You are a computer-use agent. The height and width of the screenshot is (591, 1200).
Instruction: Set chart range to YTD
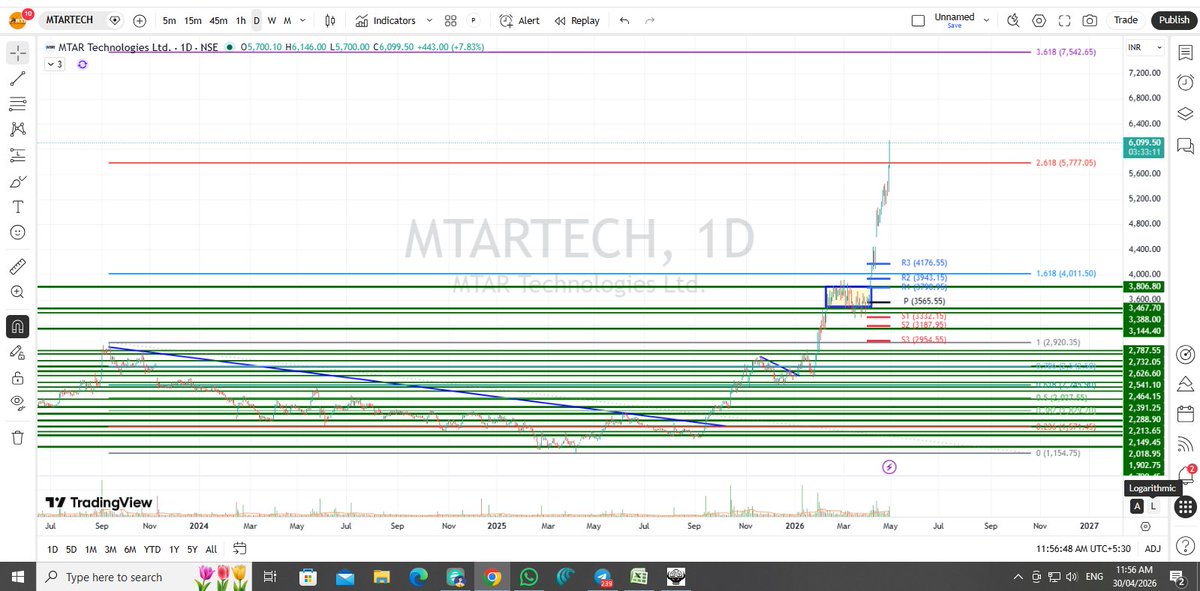coord(153,549)
